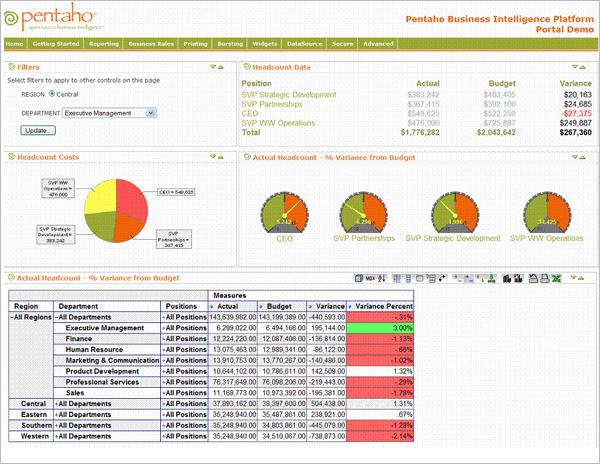Open the DataSource menu item
The width and height of the screenshot is (600, 465).
click(305, 44)
